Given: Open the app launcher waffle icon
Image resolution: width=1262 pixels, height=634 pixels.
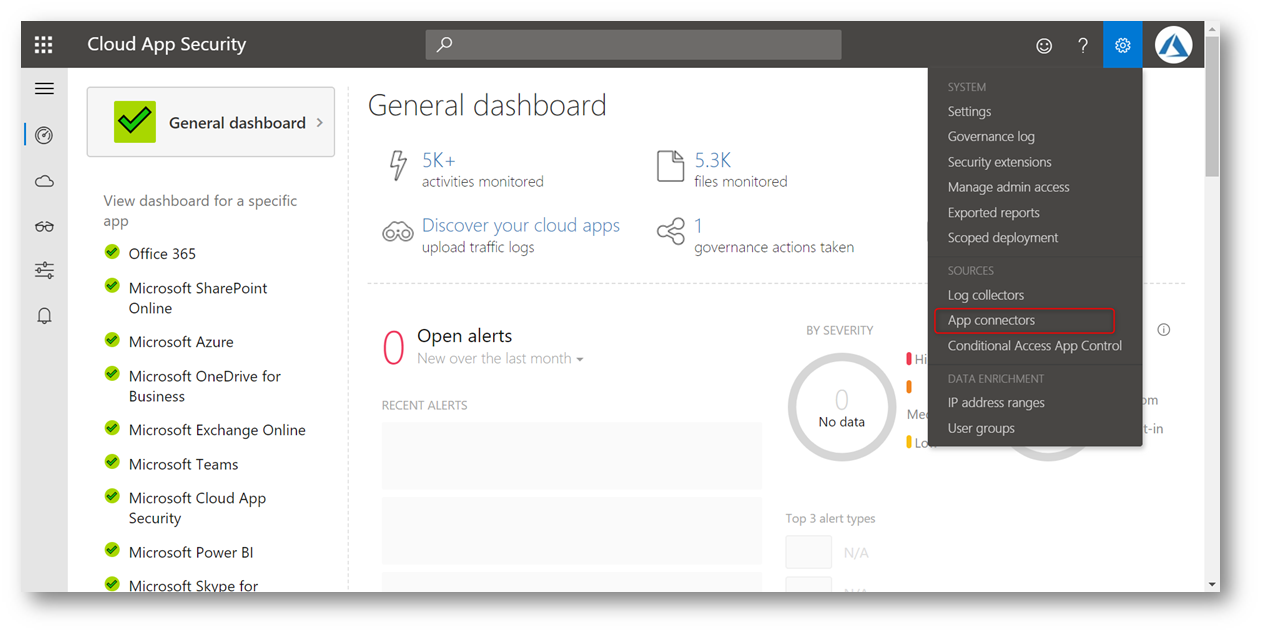Looking at the screenshot, I should click(x=43, y=45).
